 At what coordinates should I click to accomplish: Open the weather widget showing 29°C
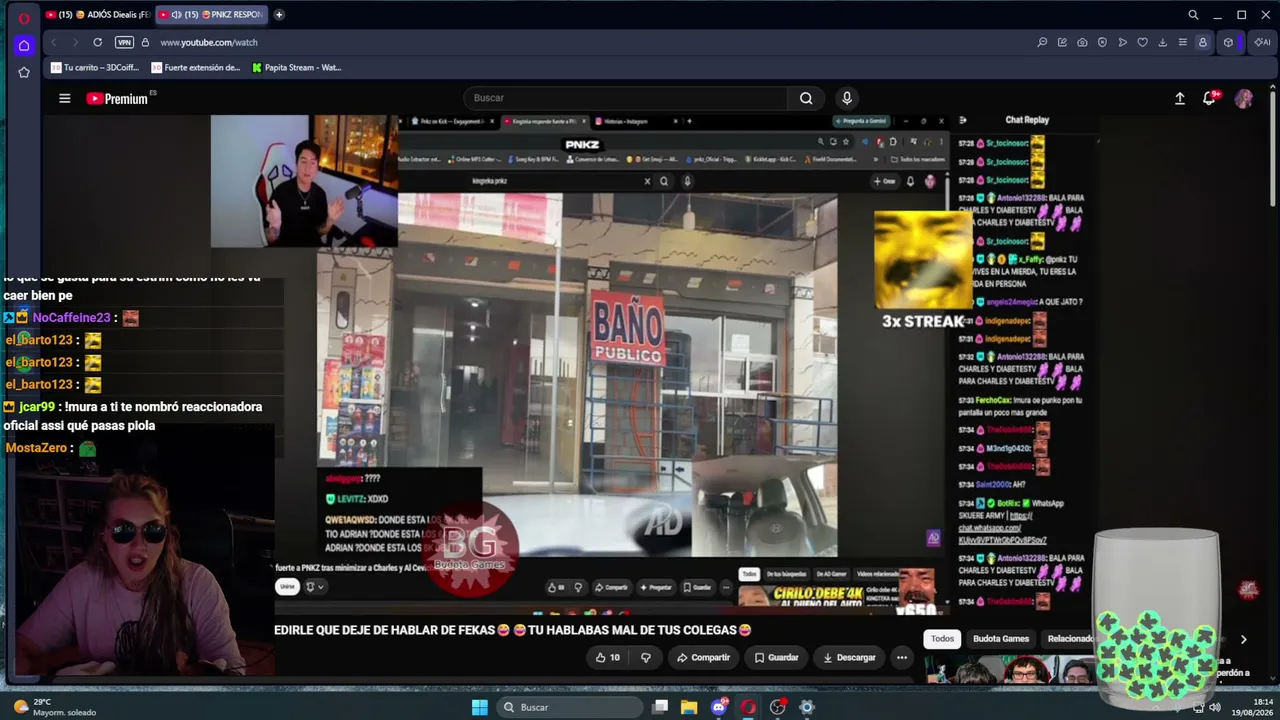click(x=54, y=707)
